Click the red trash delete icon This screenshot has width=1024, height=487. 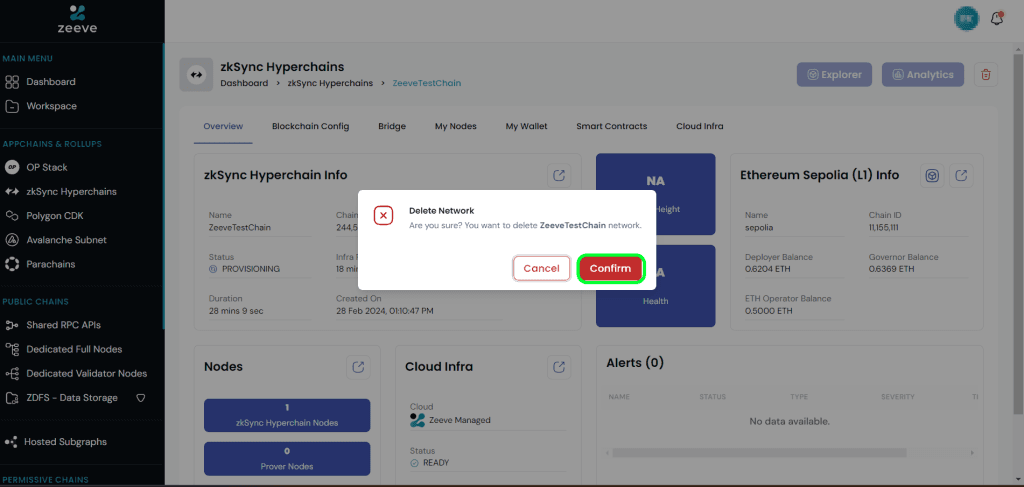(986, 74)
